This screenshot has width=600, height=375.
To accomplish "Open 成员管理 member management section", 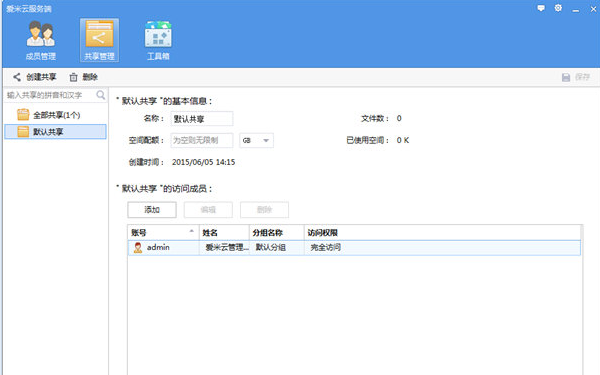I will coord(41,40).
